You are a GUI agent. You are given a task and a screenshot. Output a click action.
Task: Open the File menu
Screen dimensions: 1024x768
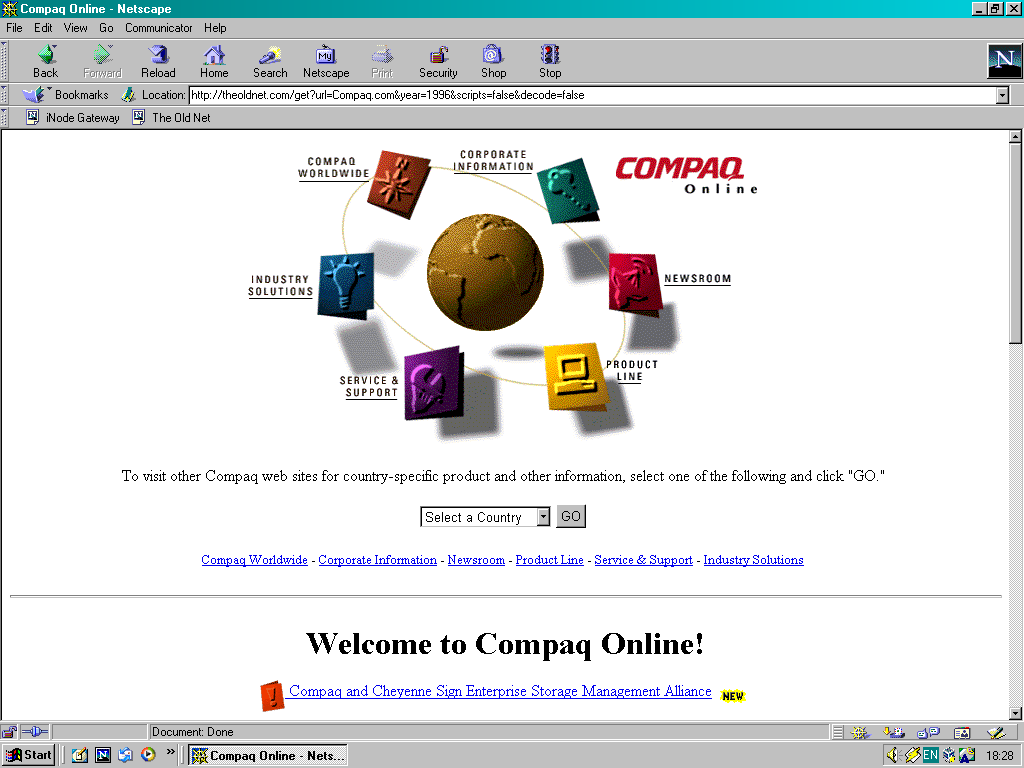pyautogui.click(x=14, y=28)
